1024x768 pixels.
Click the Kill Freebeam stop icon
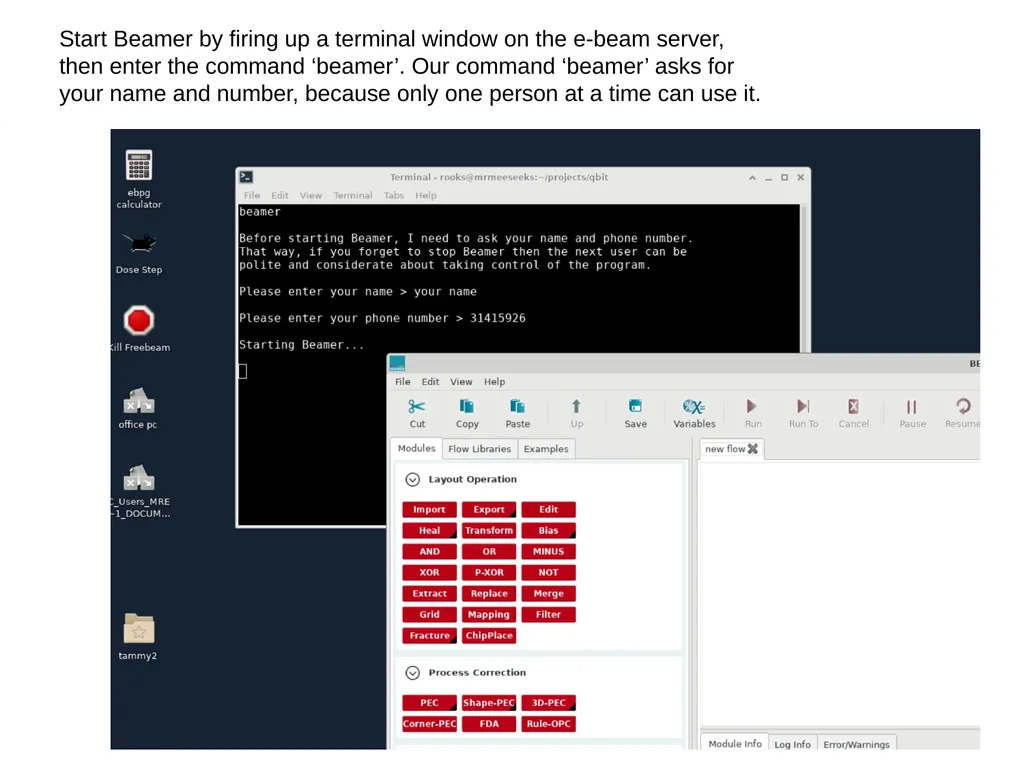click(138, 321)
